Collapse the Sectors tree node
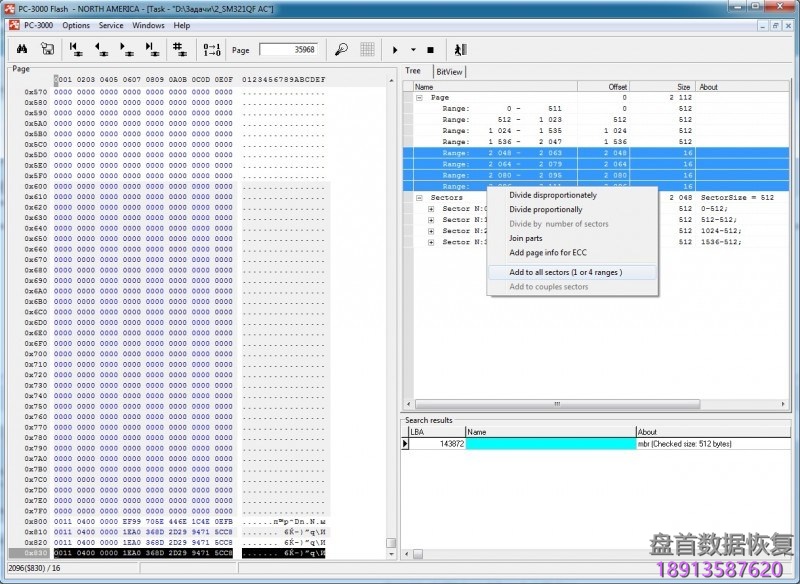This screenshot has height=584, width=800. coord(420,198)
